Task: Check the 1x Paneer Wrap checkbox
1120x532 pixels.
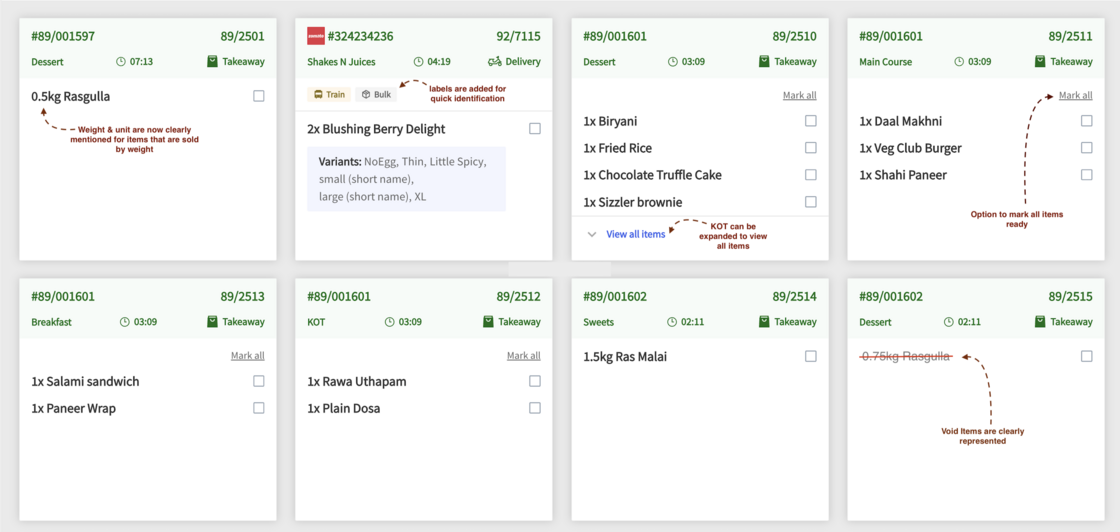Action: coord(259,408)
